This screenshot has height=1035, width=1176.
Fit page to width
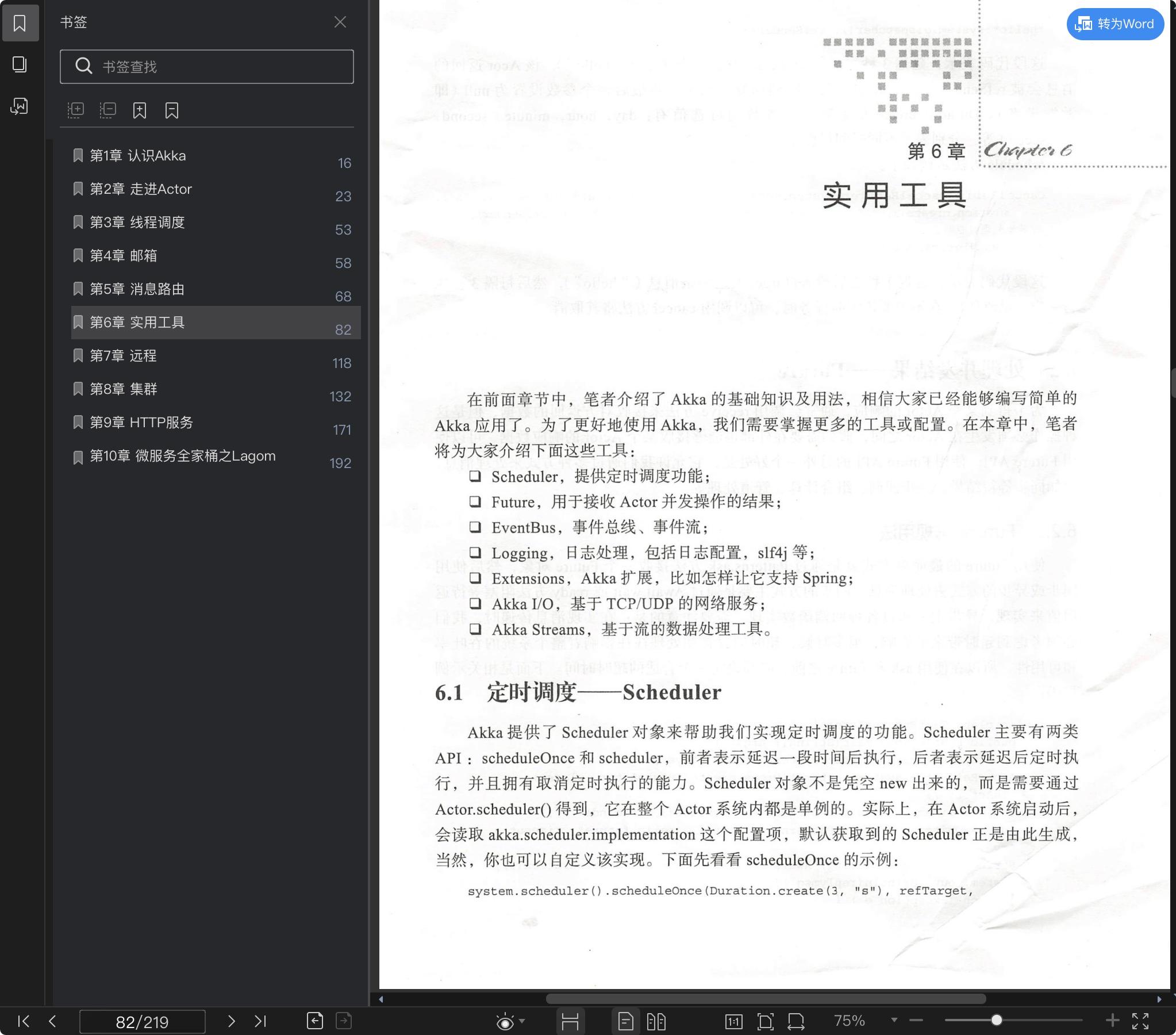[x=796, y=1021]
